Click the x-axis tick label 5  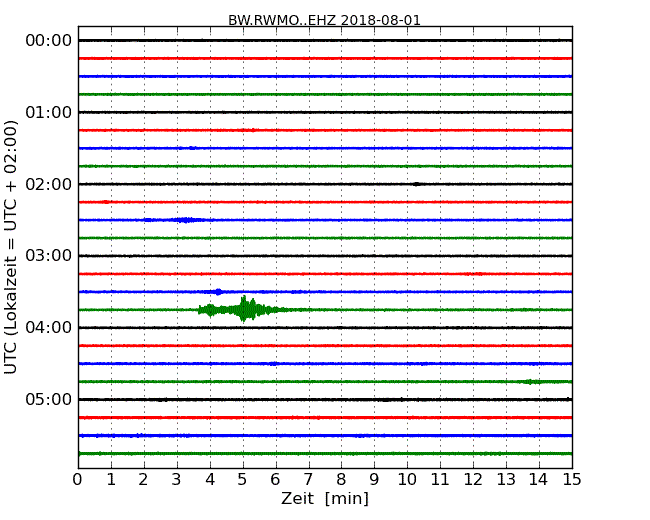pos(243,480)
